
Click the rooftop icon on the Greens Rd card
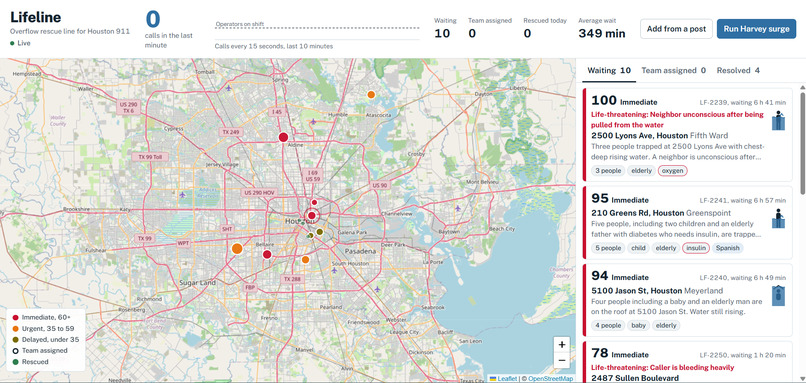778,218
